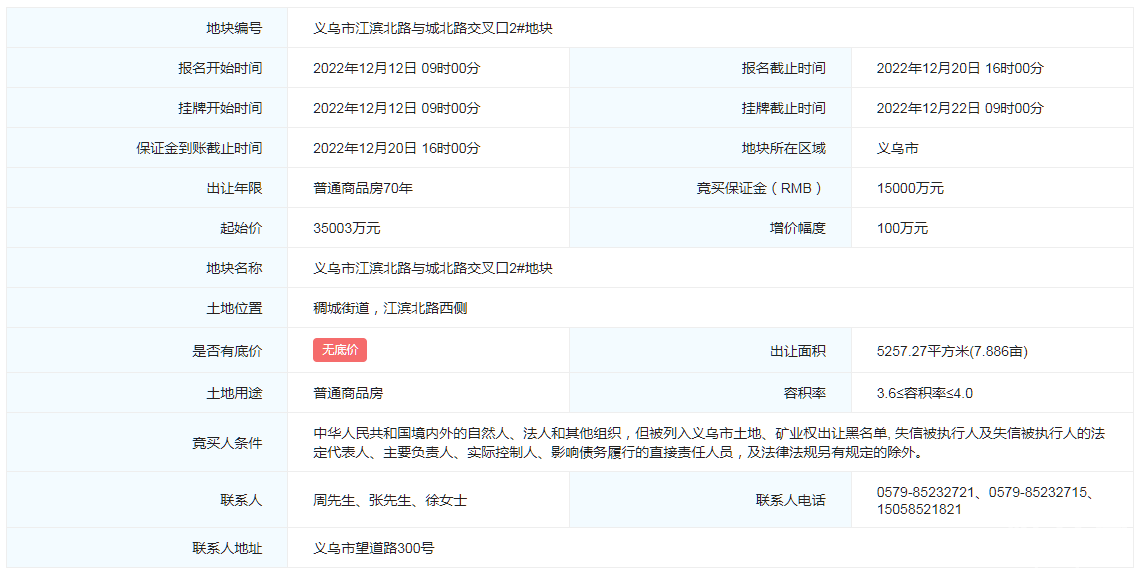Viewport: 1143px width, 577px height.
Task: Select the 100万元 bid increment value
Action: pos(901,228)
